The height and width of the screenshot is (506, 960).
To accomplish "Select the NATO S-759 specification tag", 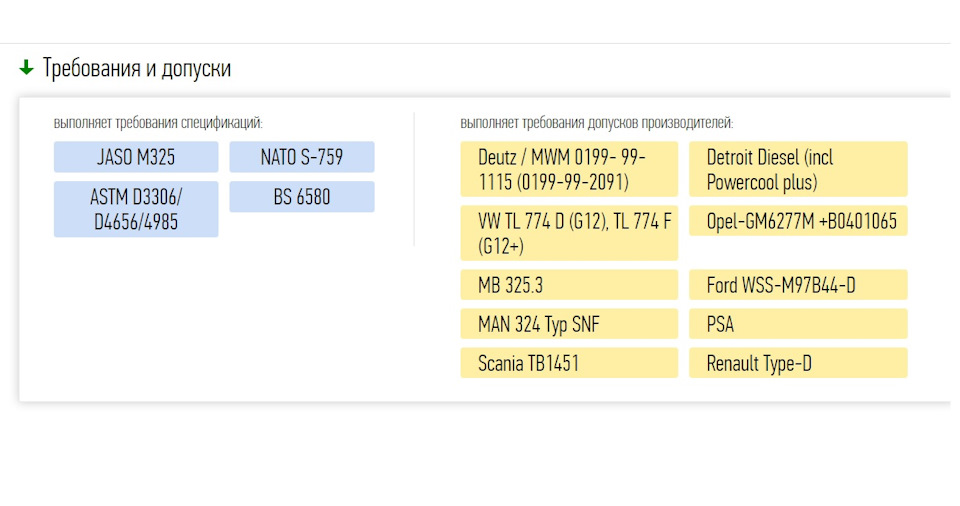I will [302, 157].
